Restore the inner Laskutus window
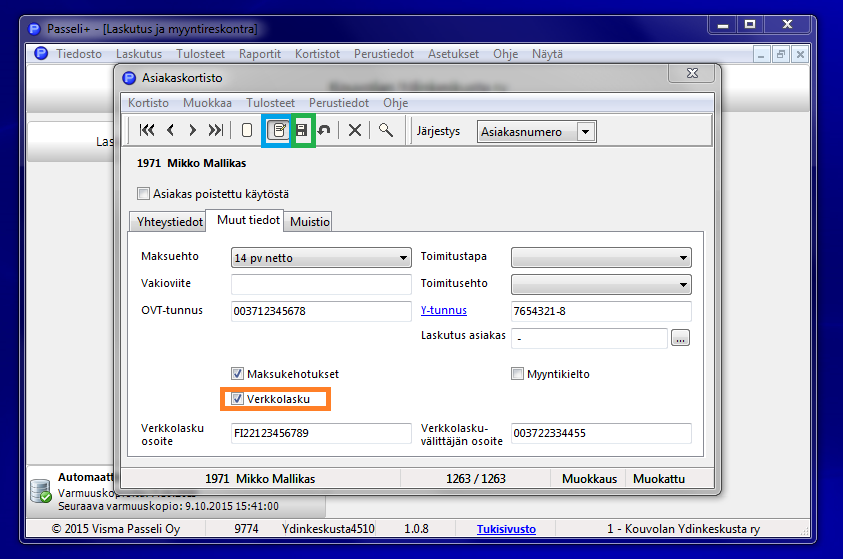The height and width of the screenshot is (559, 843). (781, 54)
